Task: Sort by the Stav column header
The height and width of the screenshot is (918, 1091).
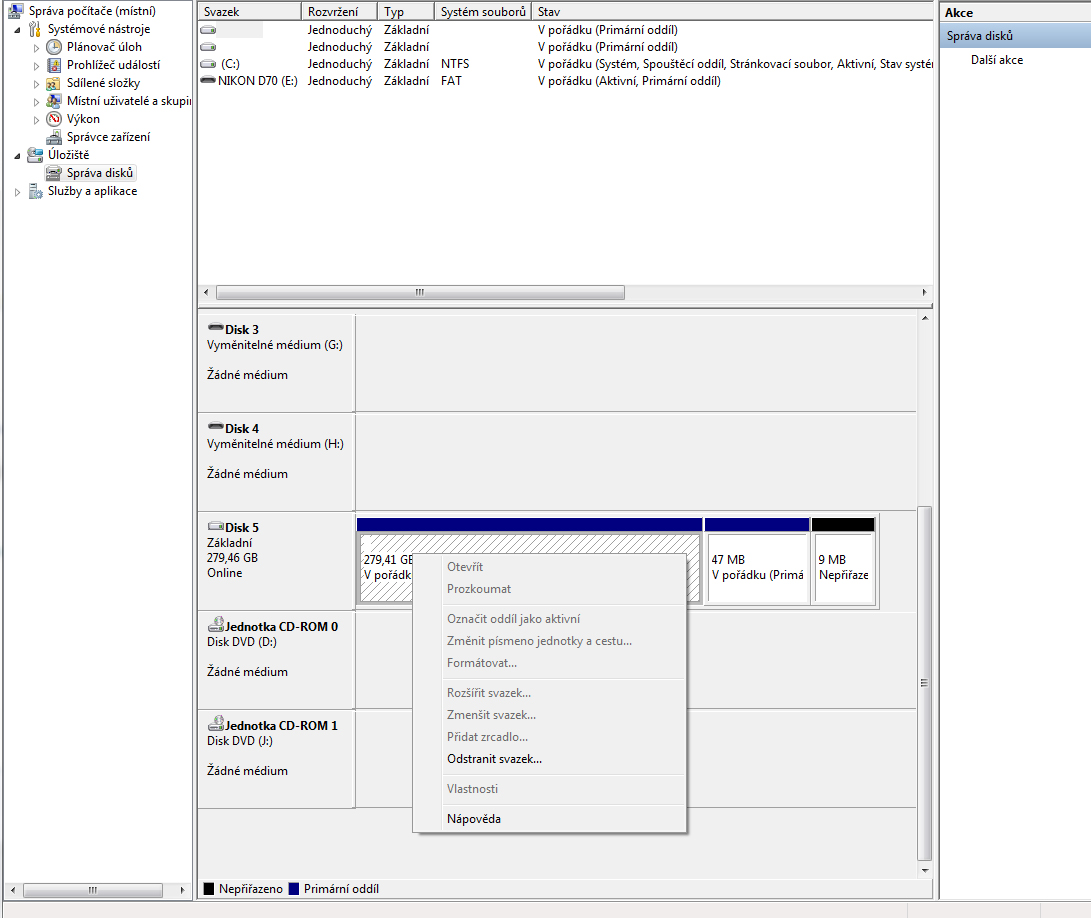Action: click(x=732, y=12)
